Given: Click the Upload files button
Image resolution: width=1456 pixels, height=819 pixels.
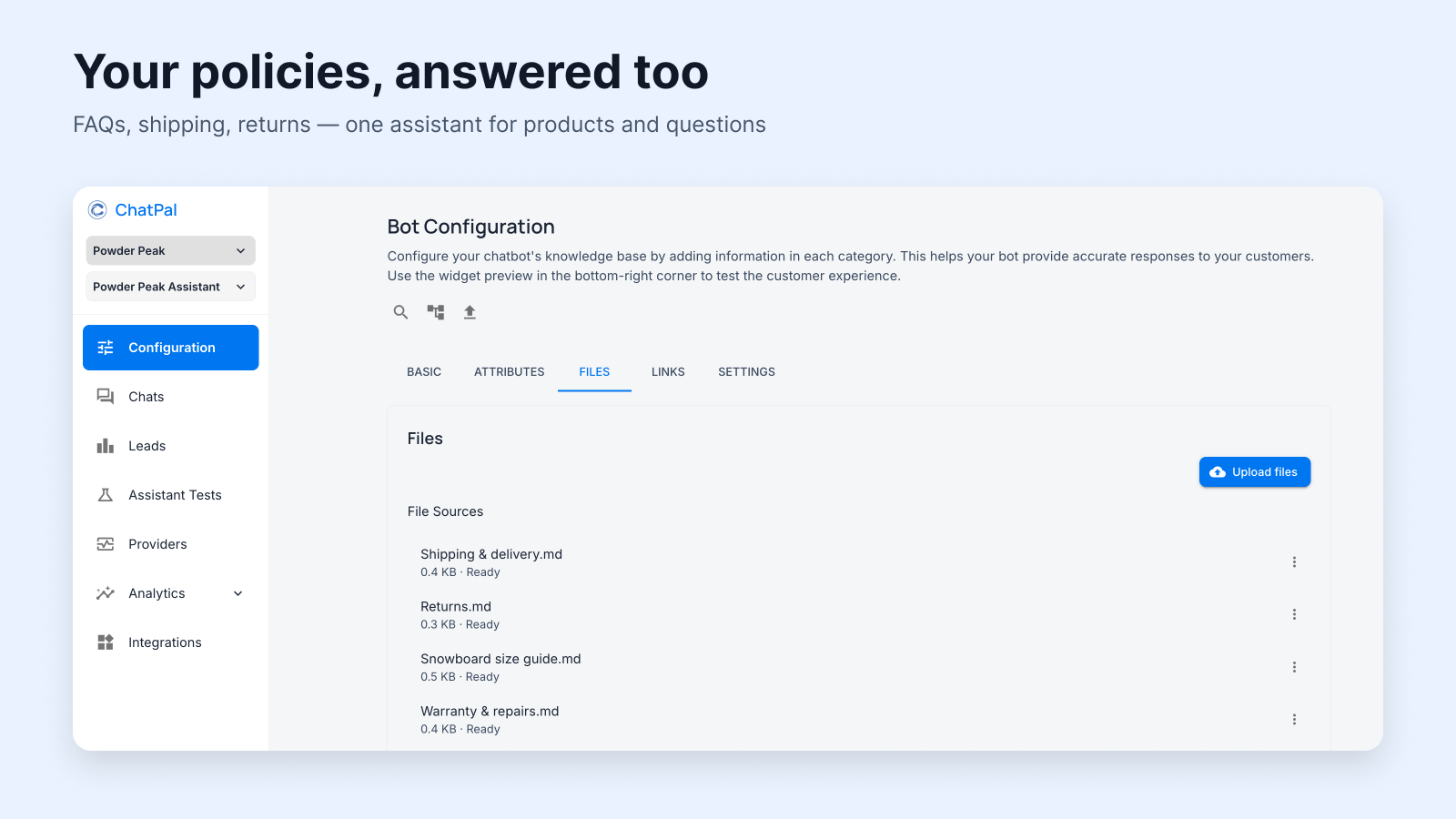Looking at the screenshot, I should [x=1255, y=472].
